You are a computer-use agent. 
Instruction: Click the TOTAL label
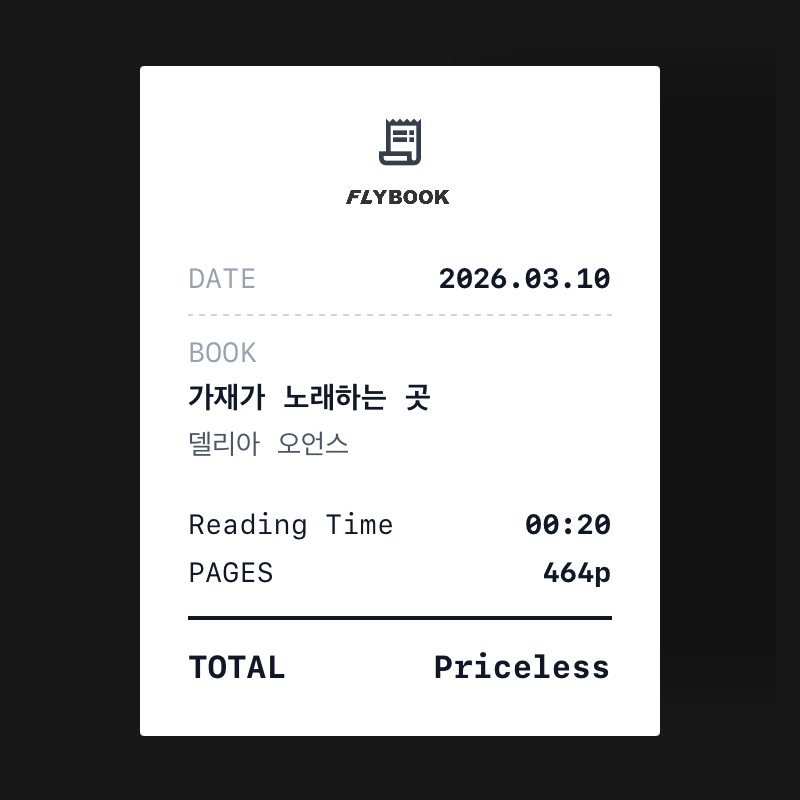click(x=236, y=667)
